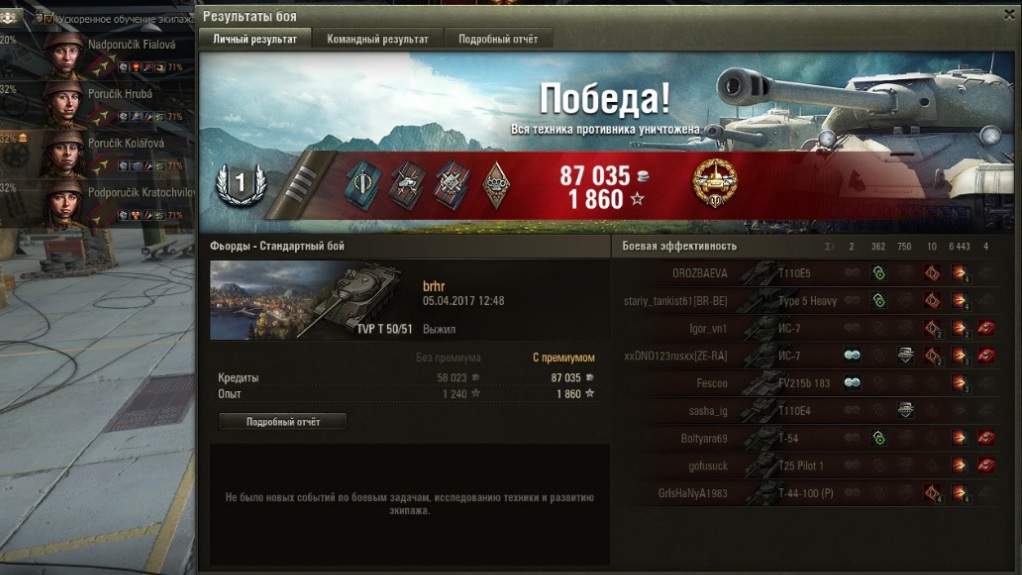Switch to Командный результат tab
1022x575 pixels.
click(x=377, y=39)
